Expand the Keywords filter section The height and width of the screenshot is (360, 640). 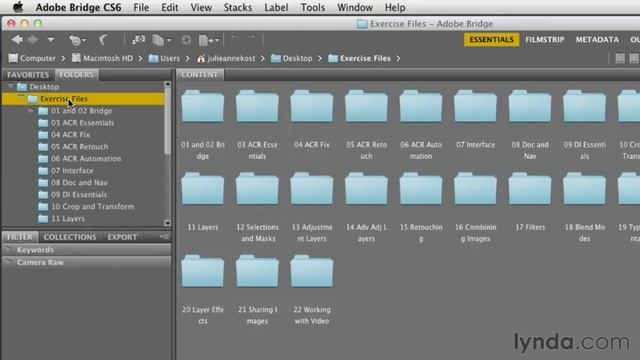[x=8, y=249]
